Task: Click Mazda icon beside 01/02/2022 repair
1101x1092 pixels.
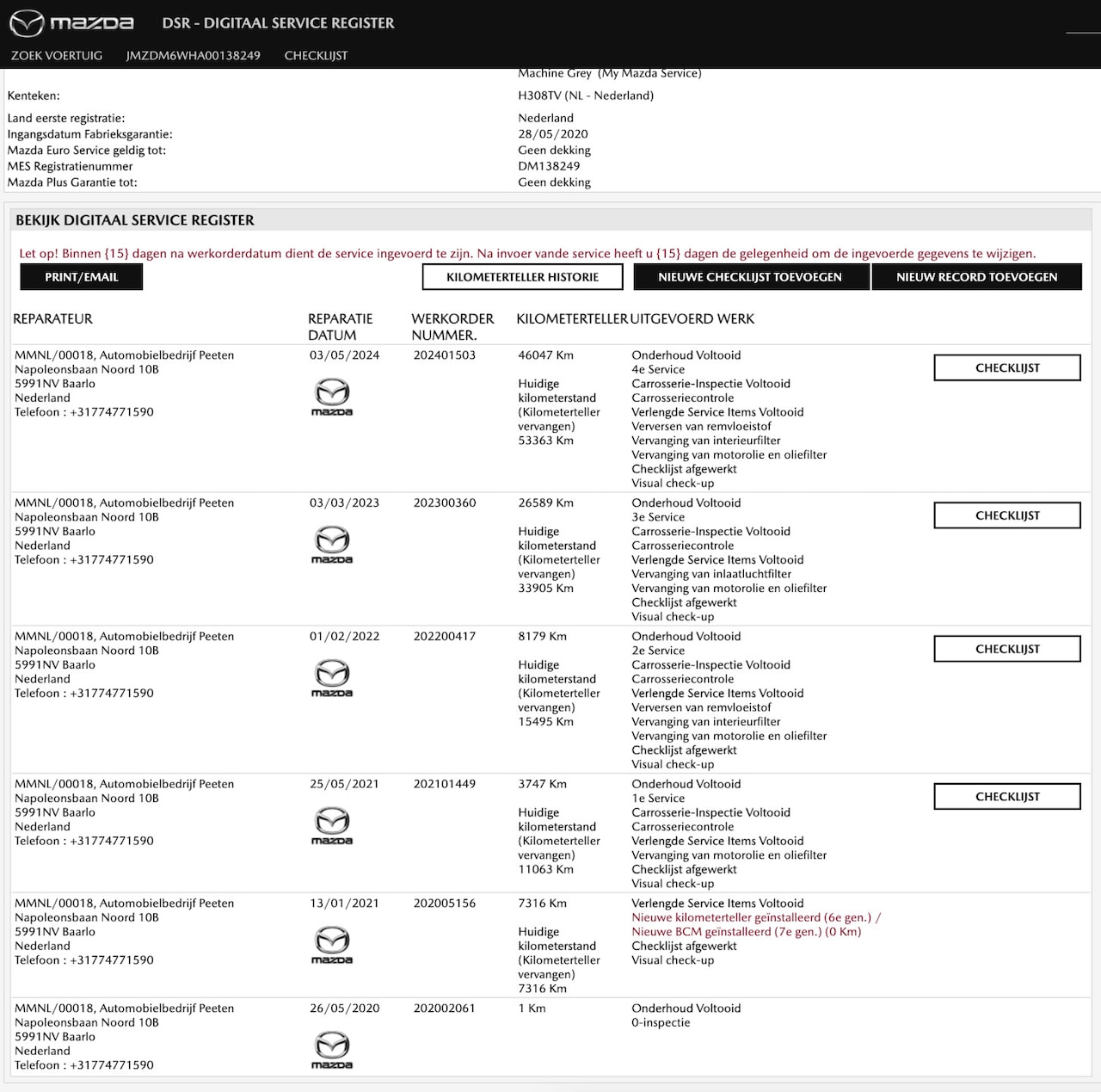Action: [x=332, y=677]
